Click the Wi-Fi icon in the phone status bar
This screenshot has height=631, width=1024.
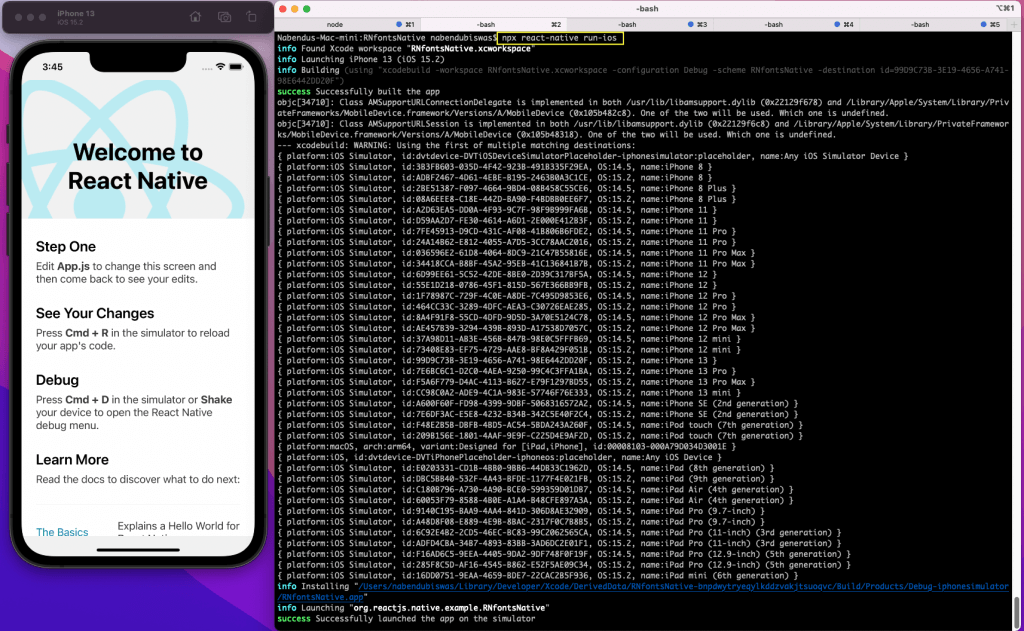(x=221, y=67)
